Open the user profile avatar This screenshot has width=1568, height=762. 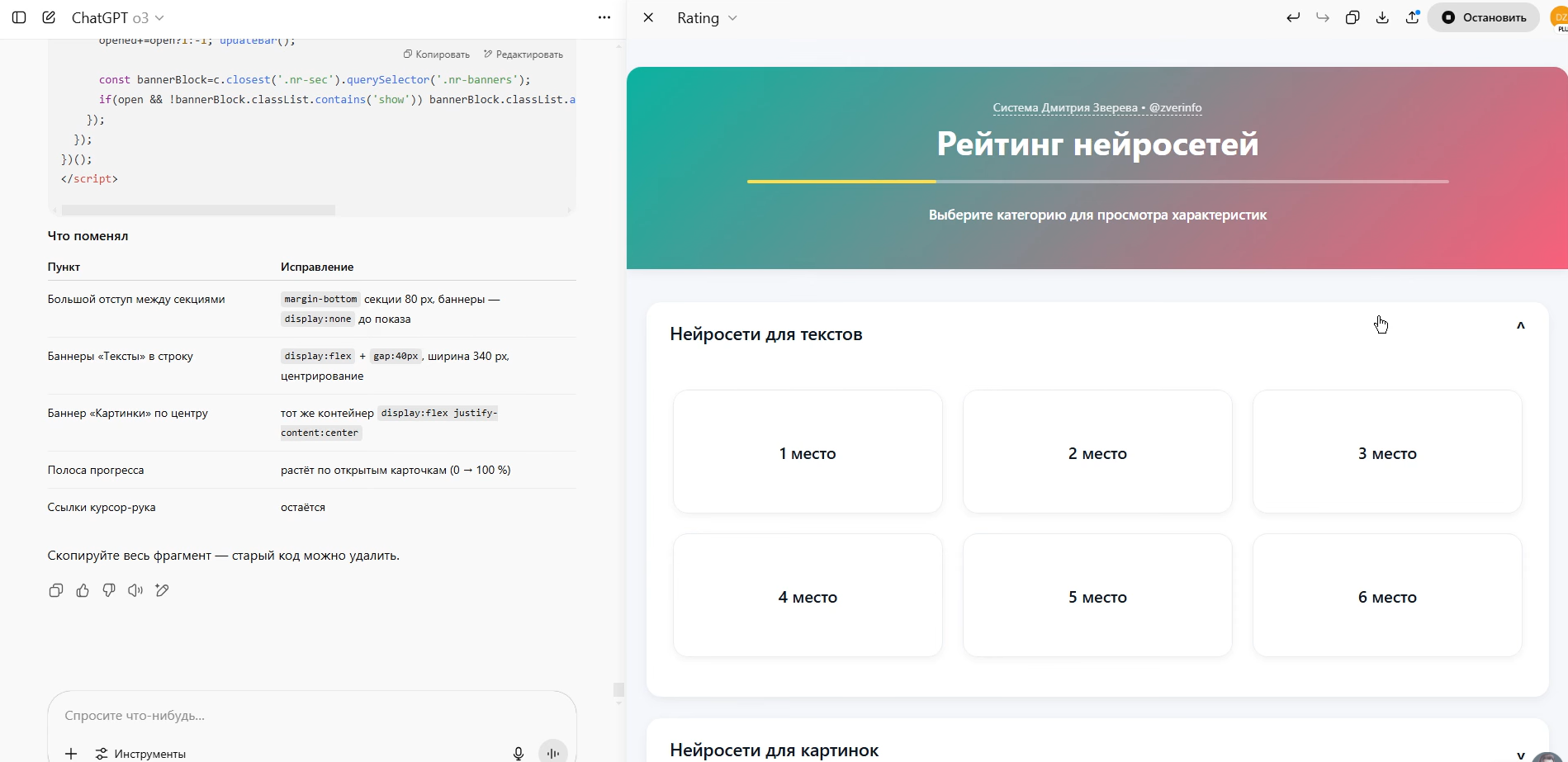pos(1560,17)
